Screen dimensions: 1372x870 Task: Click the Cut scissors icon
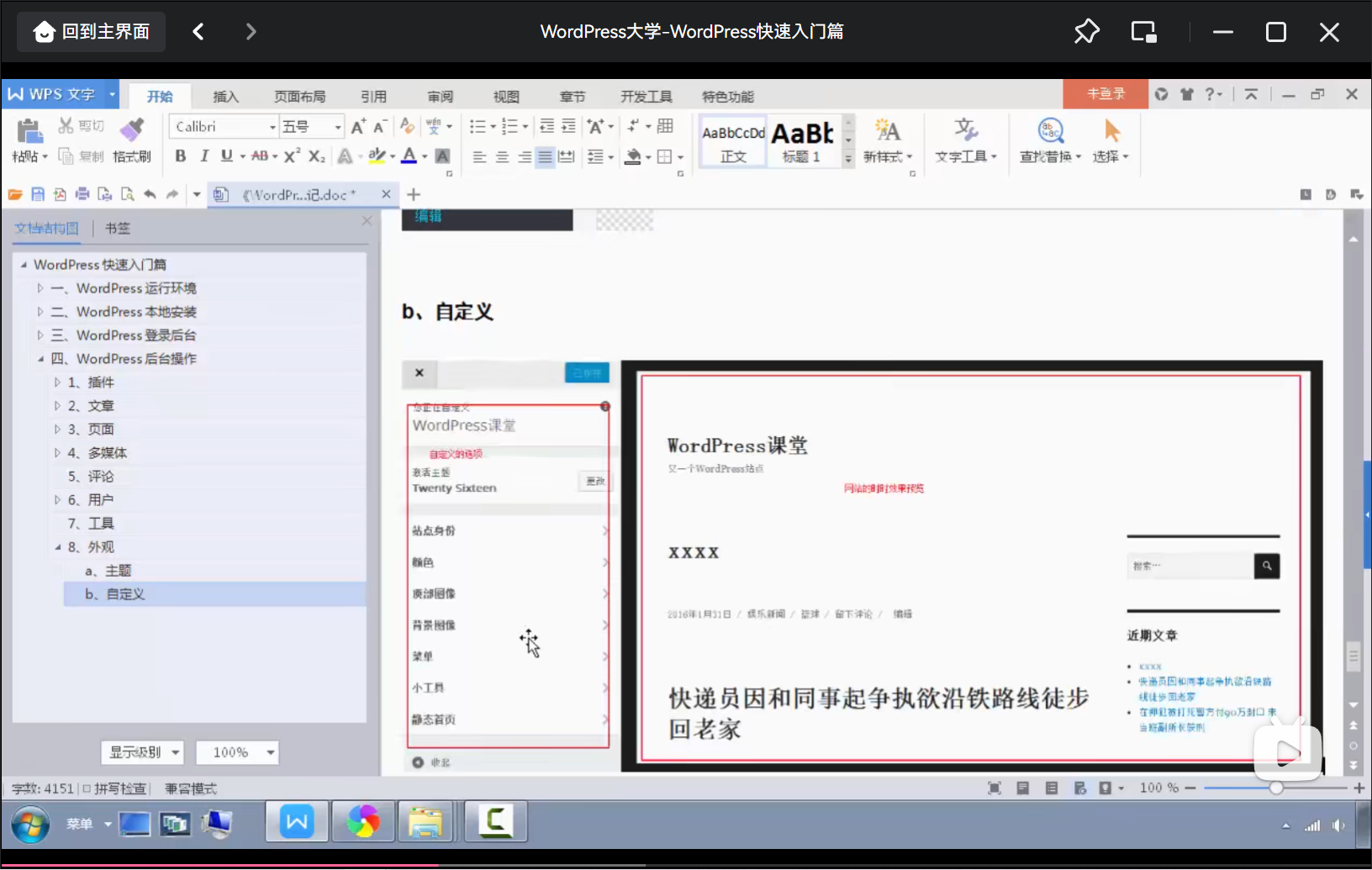[66, 126]
